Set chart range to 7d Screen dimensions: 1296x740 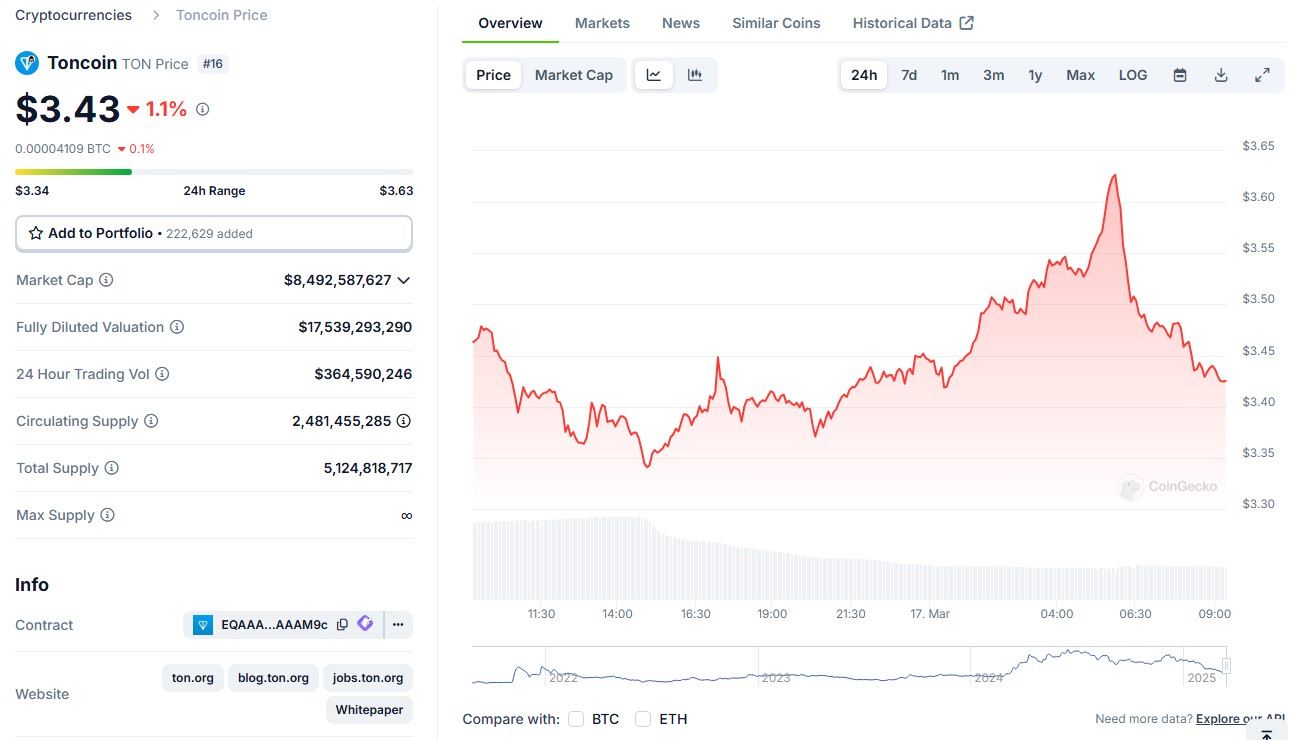pyautogui.click(x=909, y=75)
